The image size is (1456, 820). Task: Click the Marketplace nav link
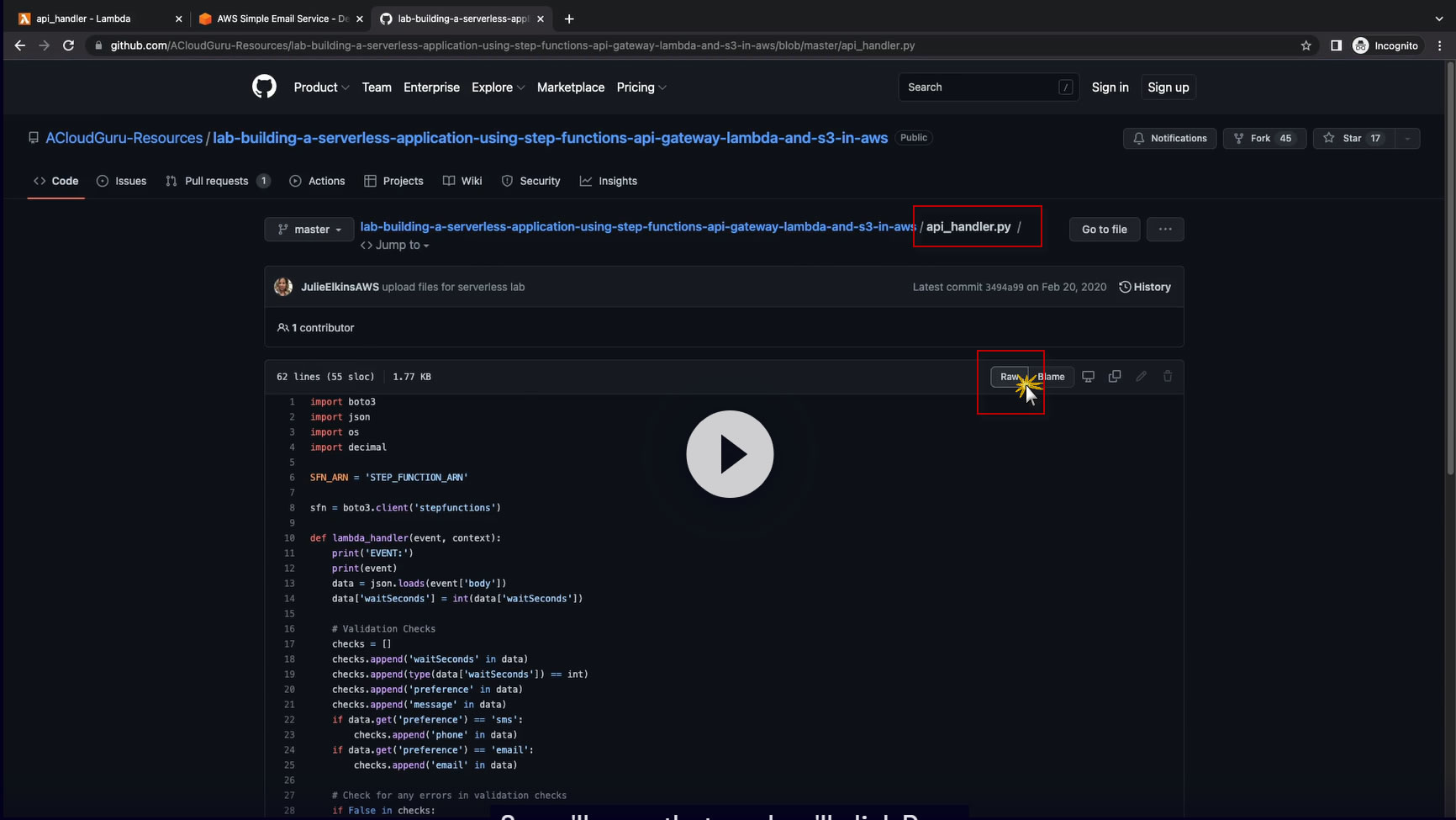(571, 87)
